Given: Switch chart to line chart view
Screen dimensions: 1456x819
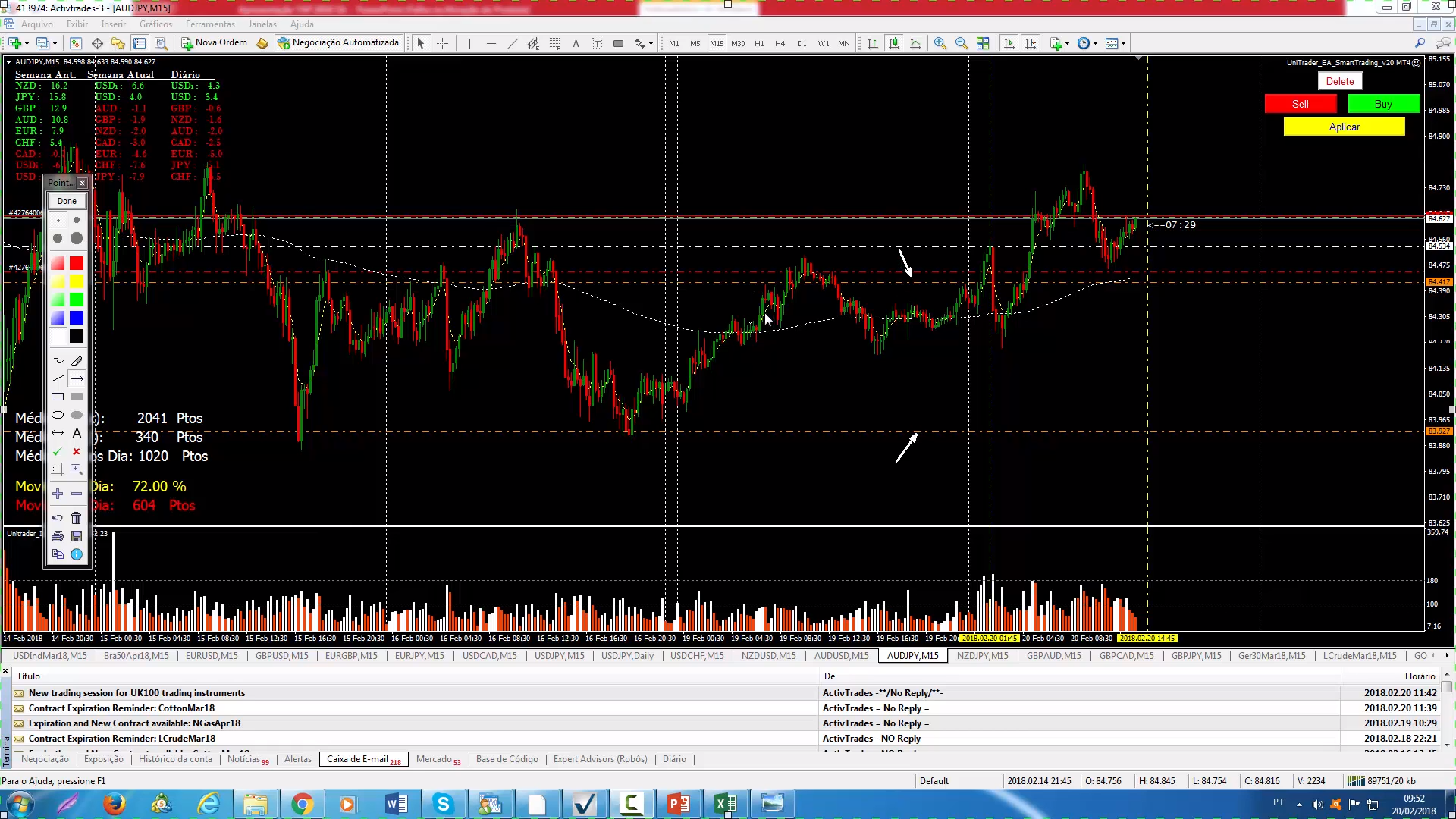Looking at the screenshot, I should pos(915,43).
